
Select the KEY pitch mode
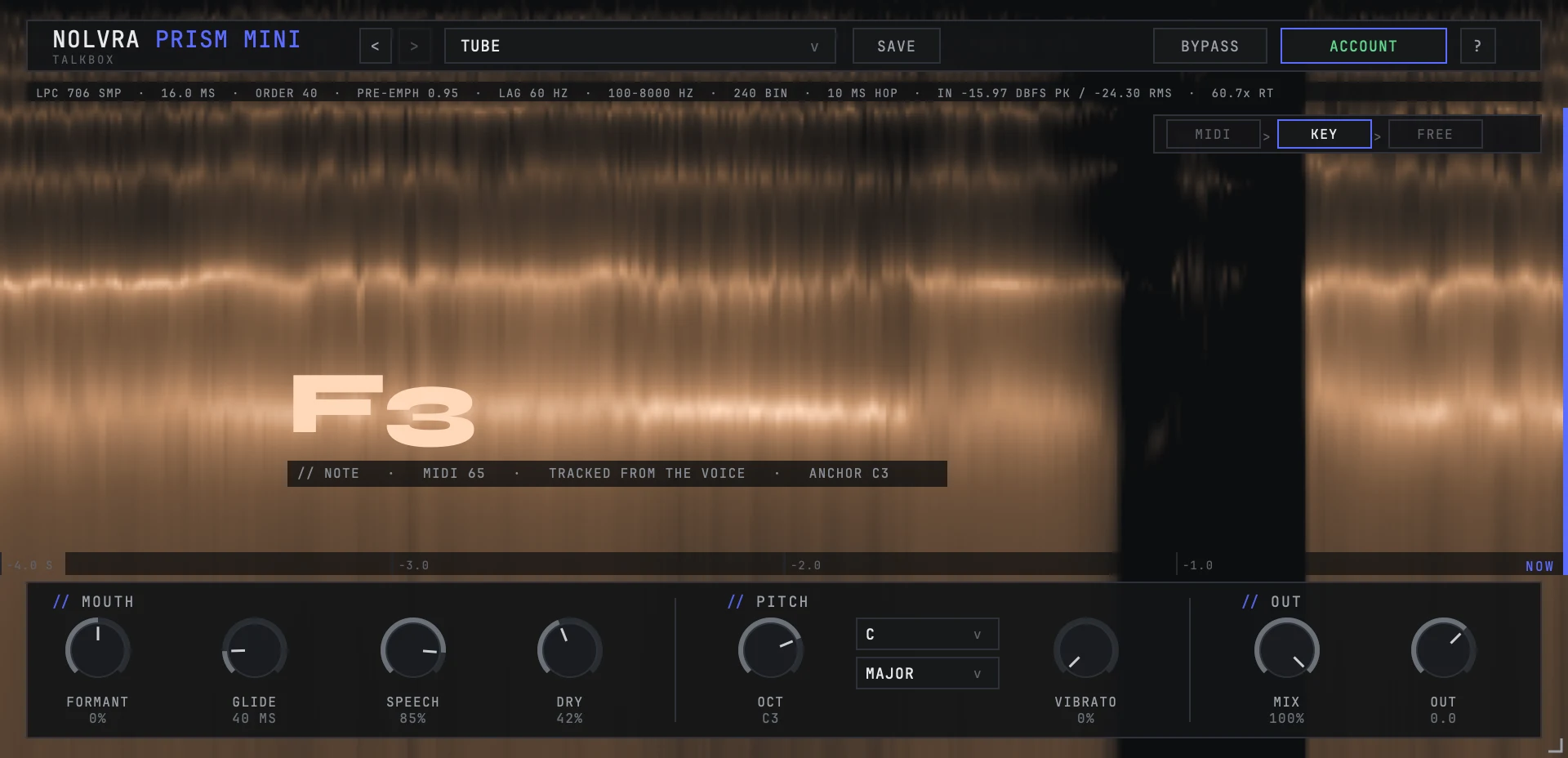[1324, 134]
